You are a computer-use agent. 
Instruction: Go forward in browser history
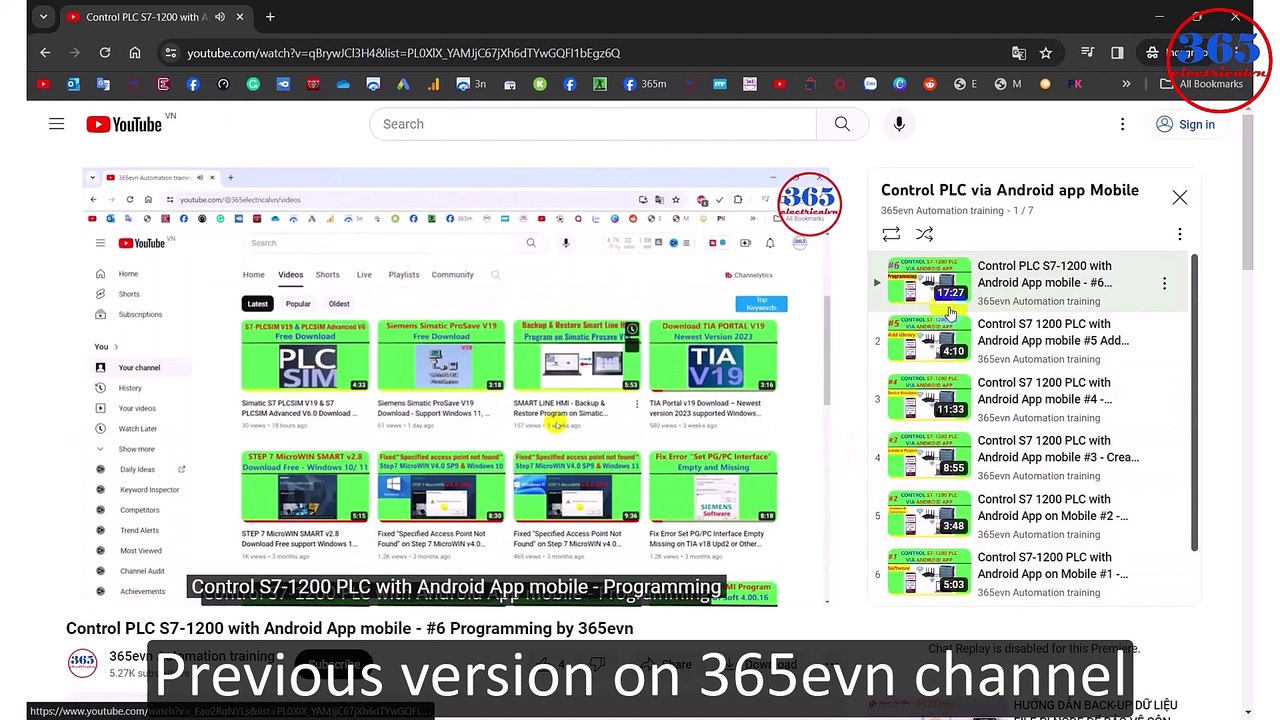(x=75, y=53)
